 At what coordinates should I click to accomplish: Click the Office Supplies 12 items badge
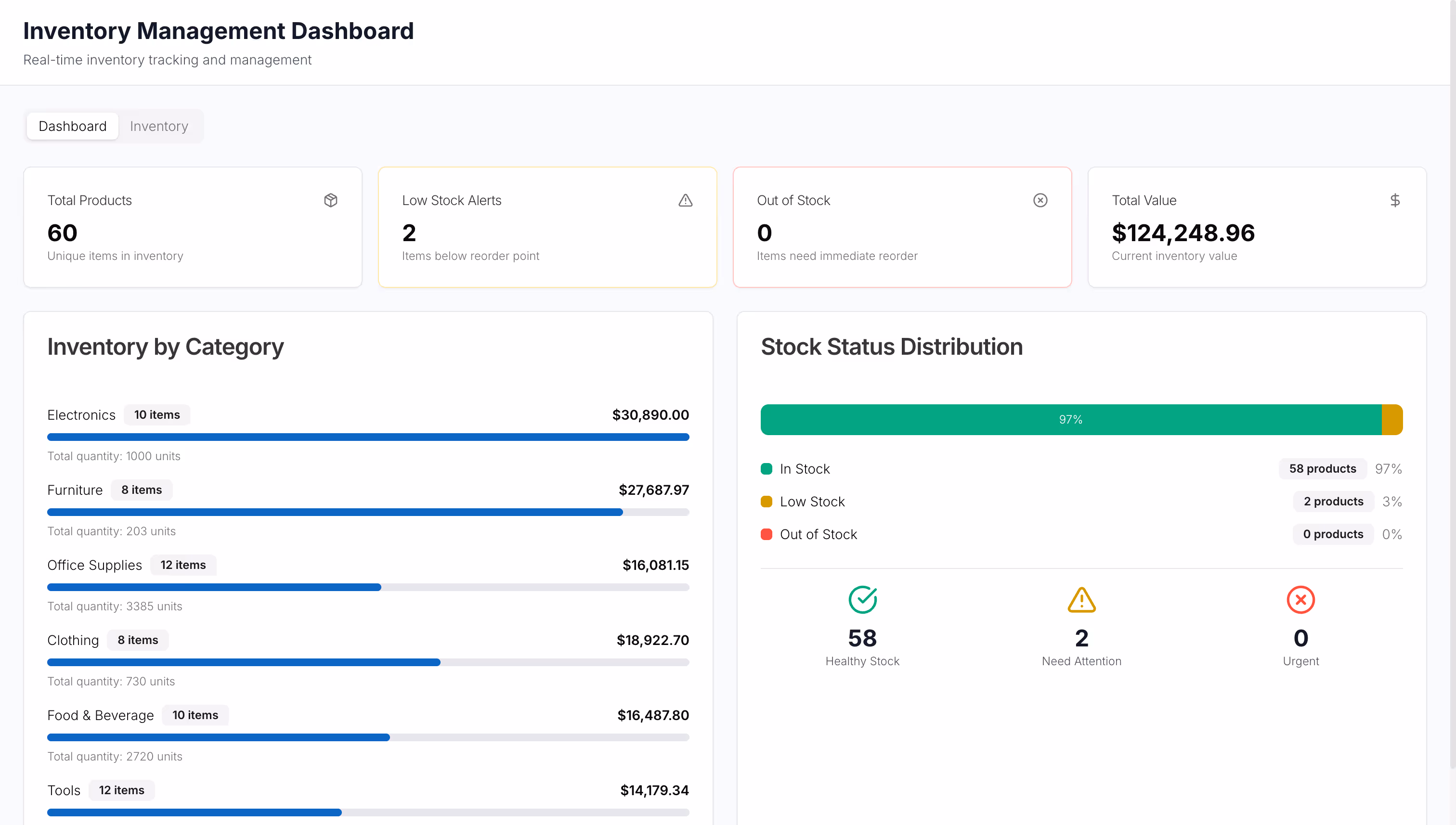click(x=183, y=565)
